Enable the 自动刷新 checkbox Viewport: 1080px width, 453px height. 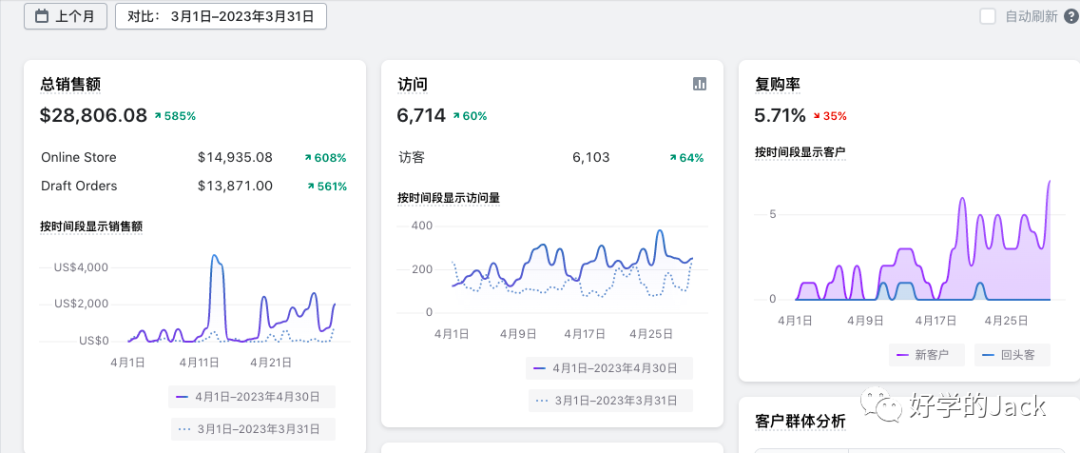(x=988, y=17)
